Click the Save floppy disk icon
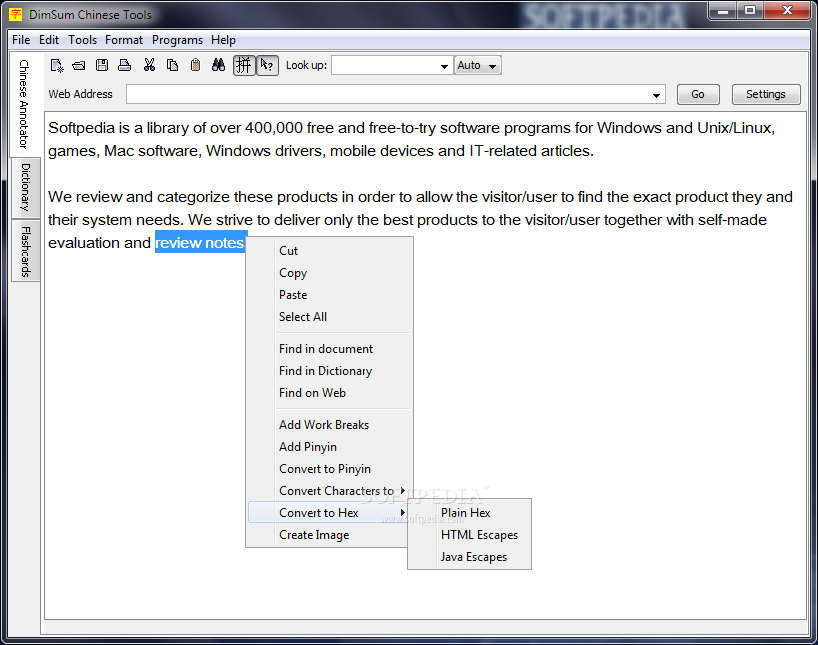 point(102,65)
